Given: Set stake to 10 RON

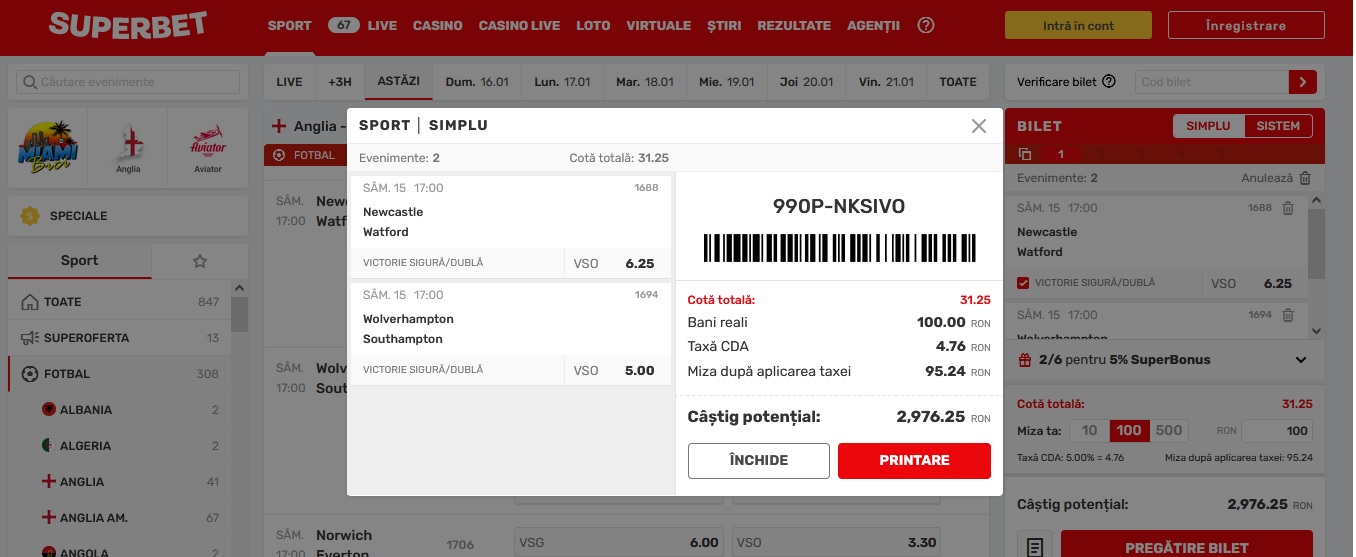Looking at the screenshot, I should tap(1090, 431).
